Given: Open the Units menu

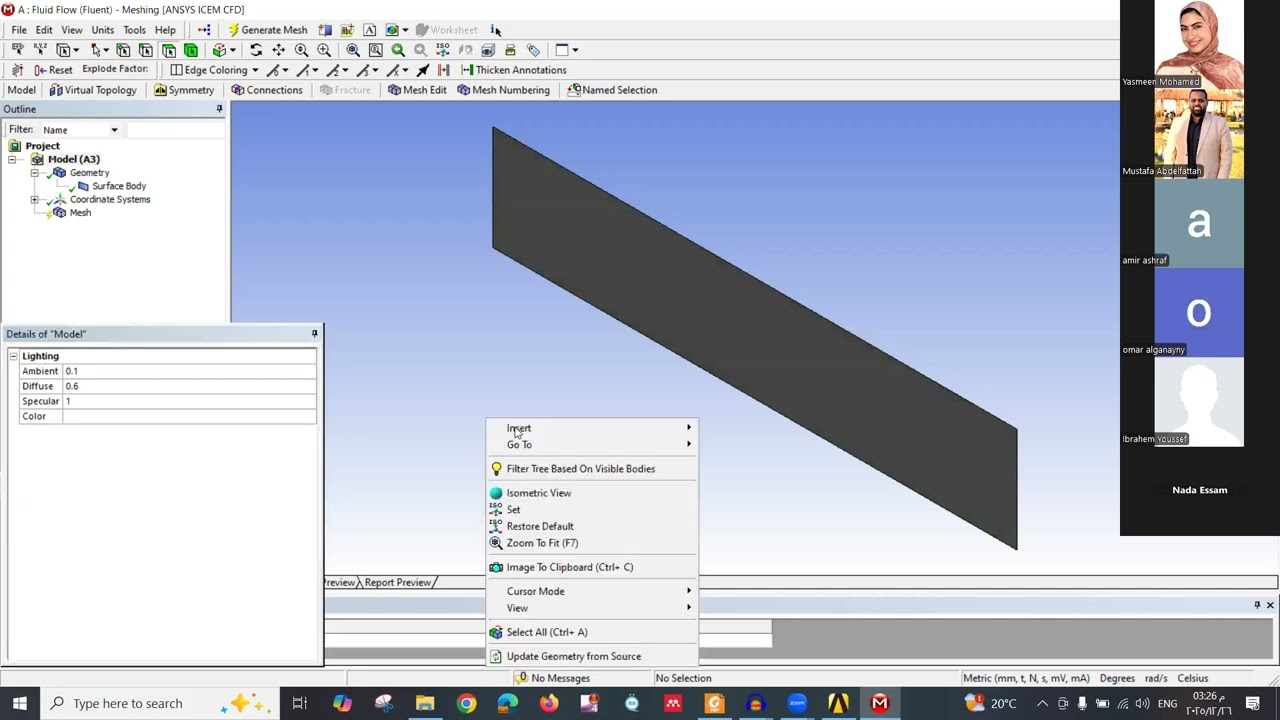Looking at the screenshot, I should tap(103, 30).
